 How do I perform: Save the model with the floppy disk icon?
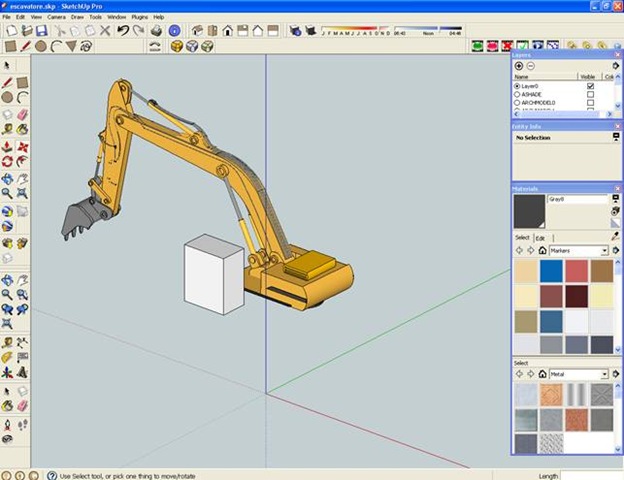pos(41,31)
